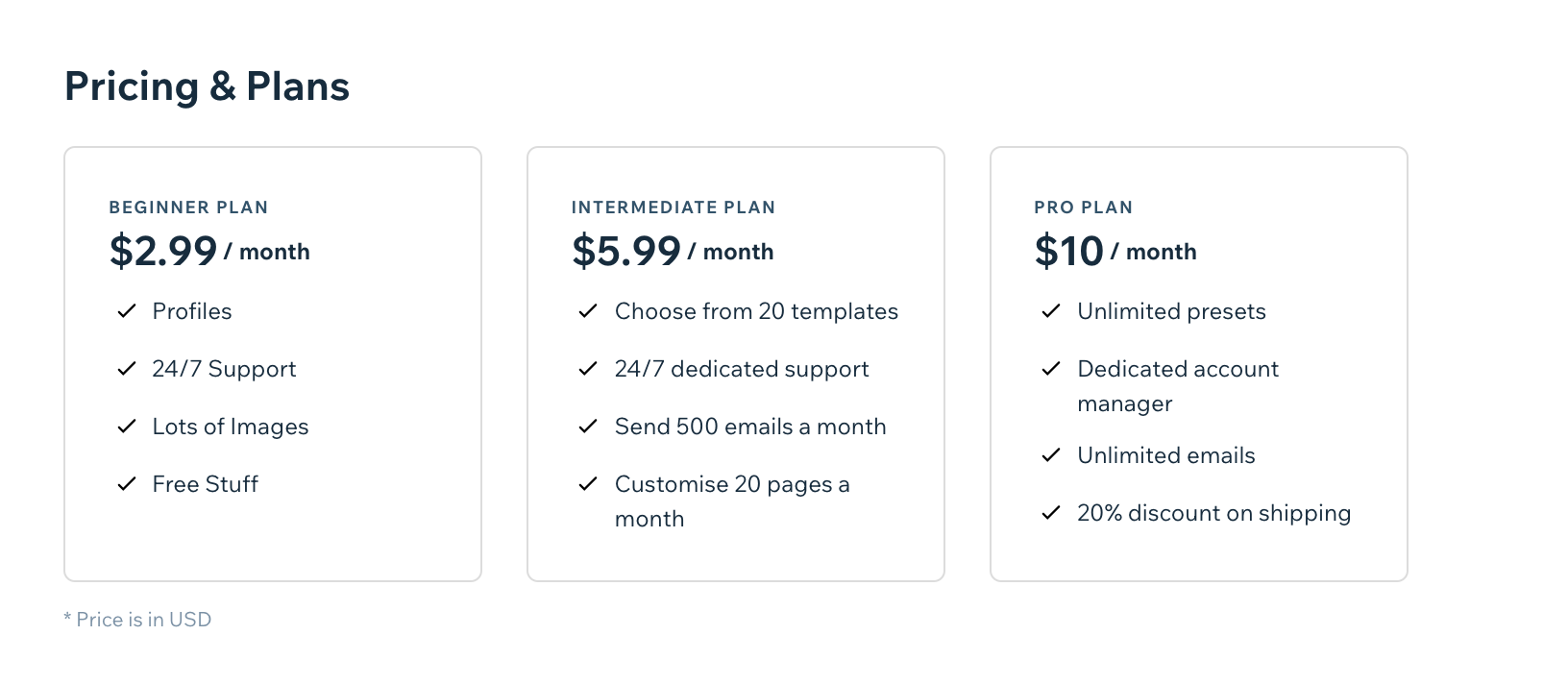Click the $10 / month price
This screenshot has height=684, width=1568.
tap(1115, 252)
